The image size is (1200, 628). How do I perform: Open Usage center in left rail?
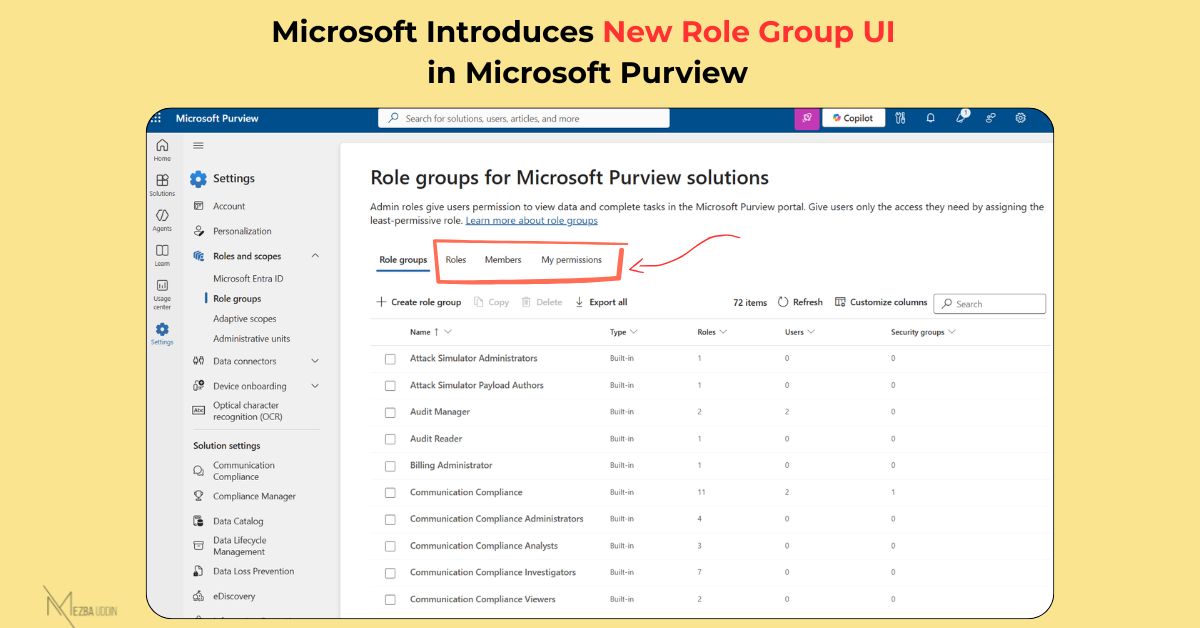click(162, 294)
